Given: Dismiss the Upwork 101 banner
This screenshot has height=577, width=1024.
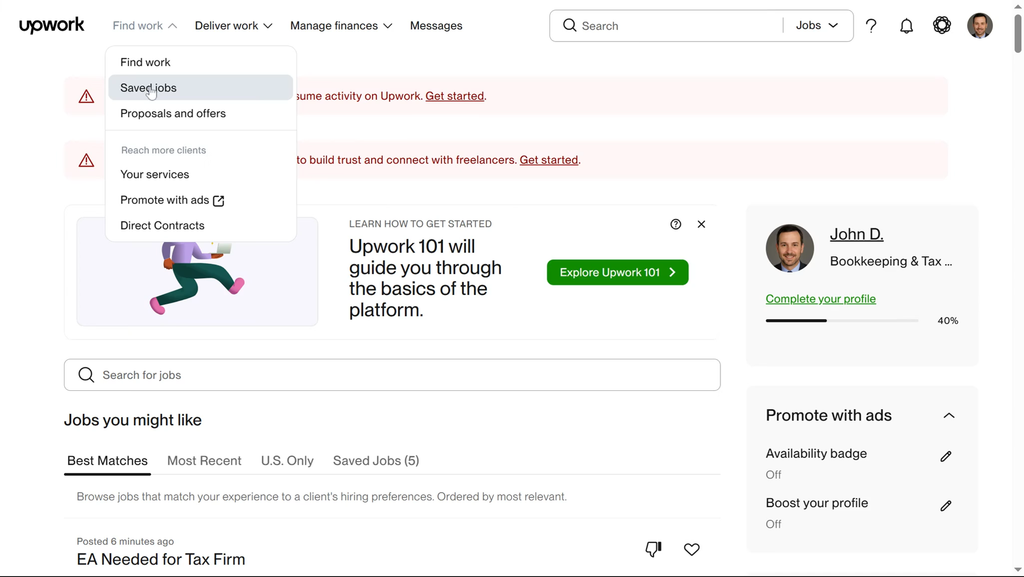Looking at the screenshot, I should point(701,224).
